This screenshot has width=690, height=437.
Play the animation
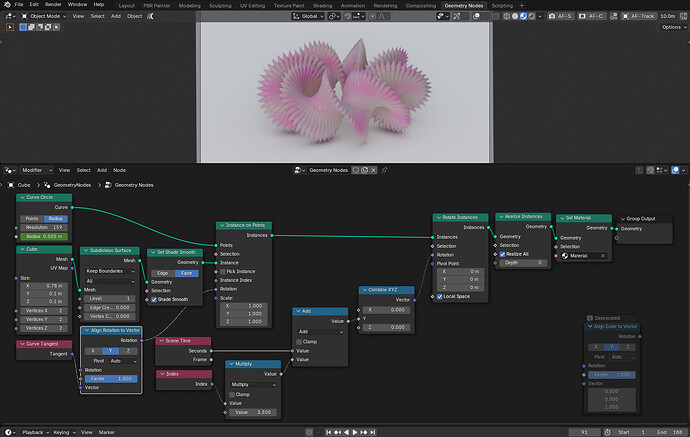coord(355,432)
